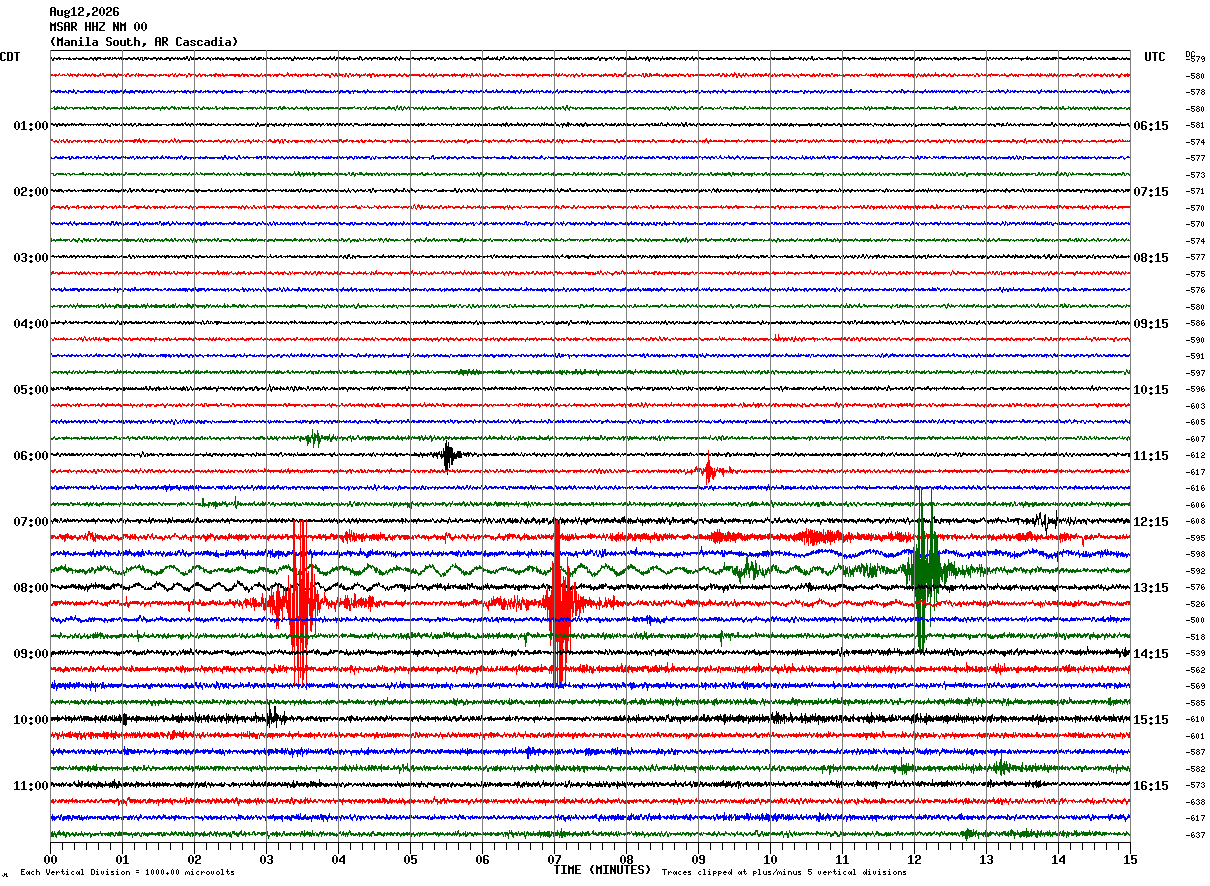Click the Traces clipped footer note
Screen dimensions: 1210x886
click(x=784, y=872)
